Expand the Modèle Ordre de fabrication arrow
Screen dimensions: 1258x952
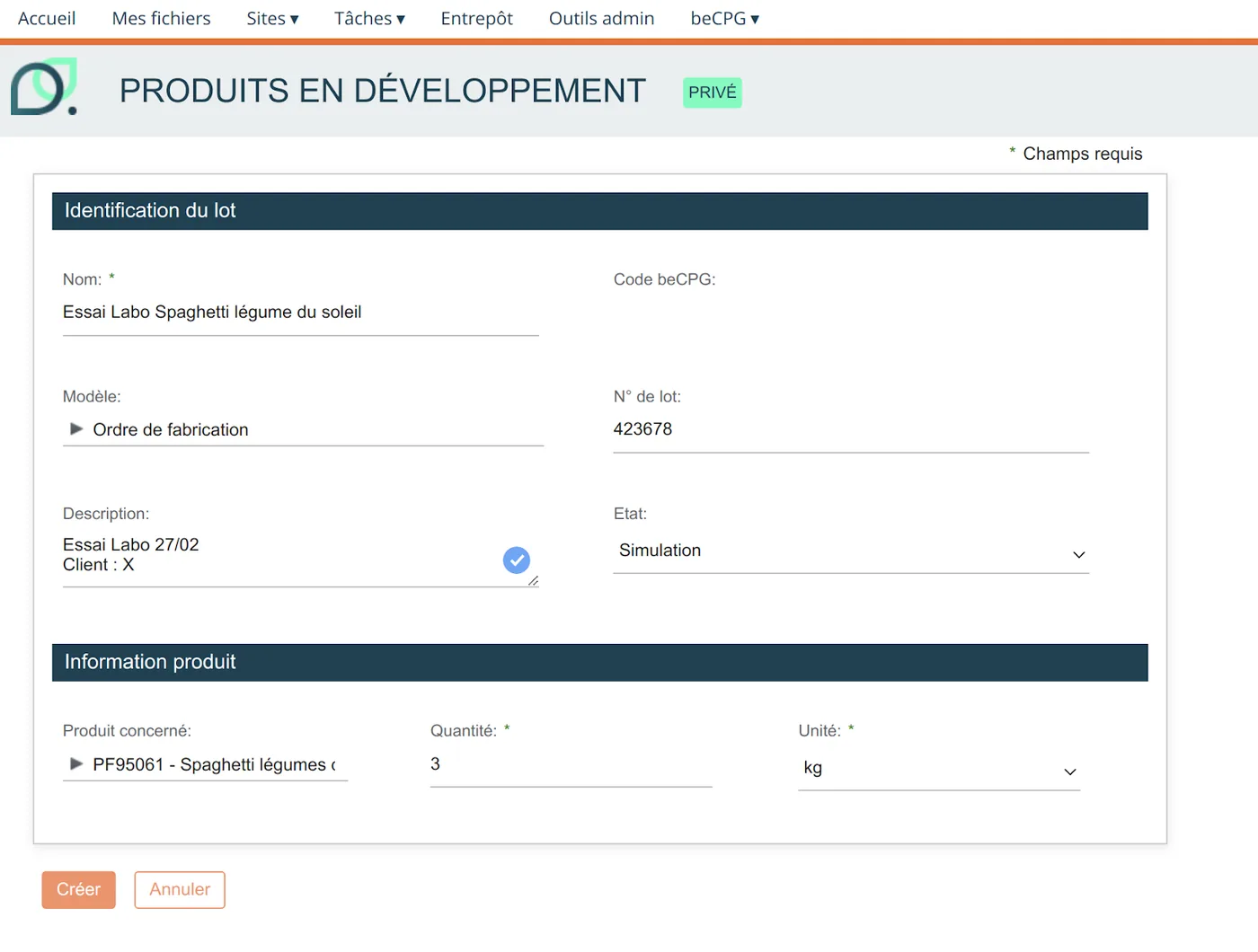tap(76, 429)
